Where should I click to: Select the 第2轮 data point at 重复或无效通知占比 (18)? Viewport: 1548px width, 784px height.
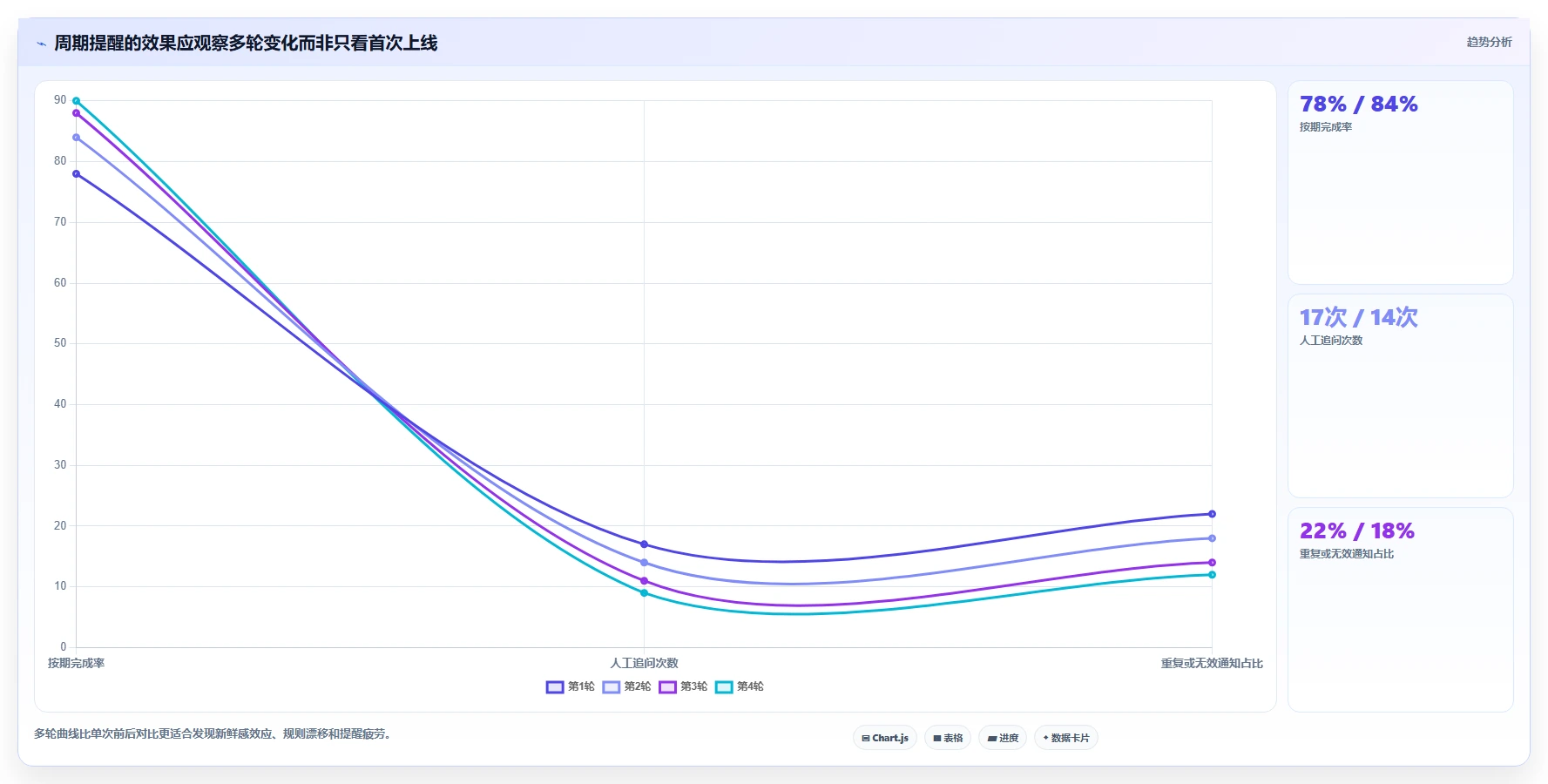pyautogui.click(x=1212, y=538)
